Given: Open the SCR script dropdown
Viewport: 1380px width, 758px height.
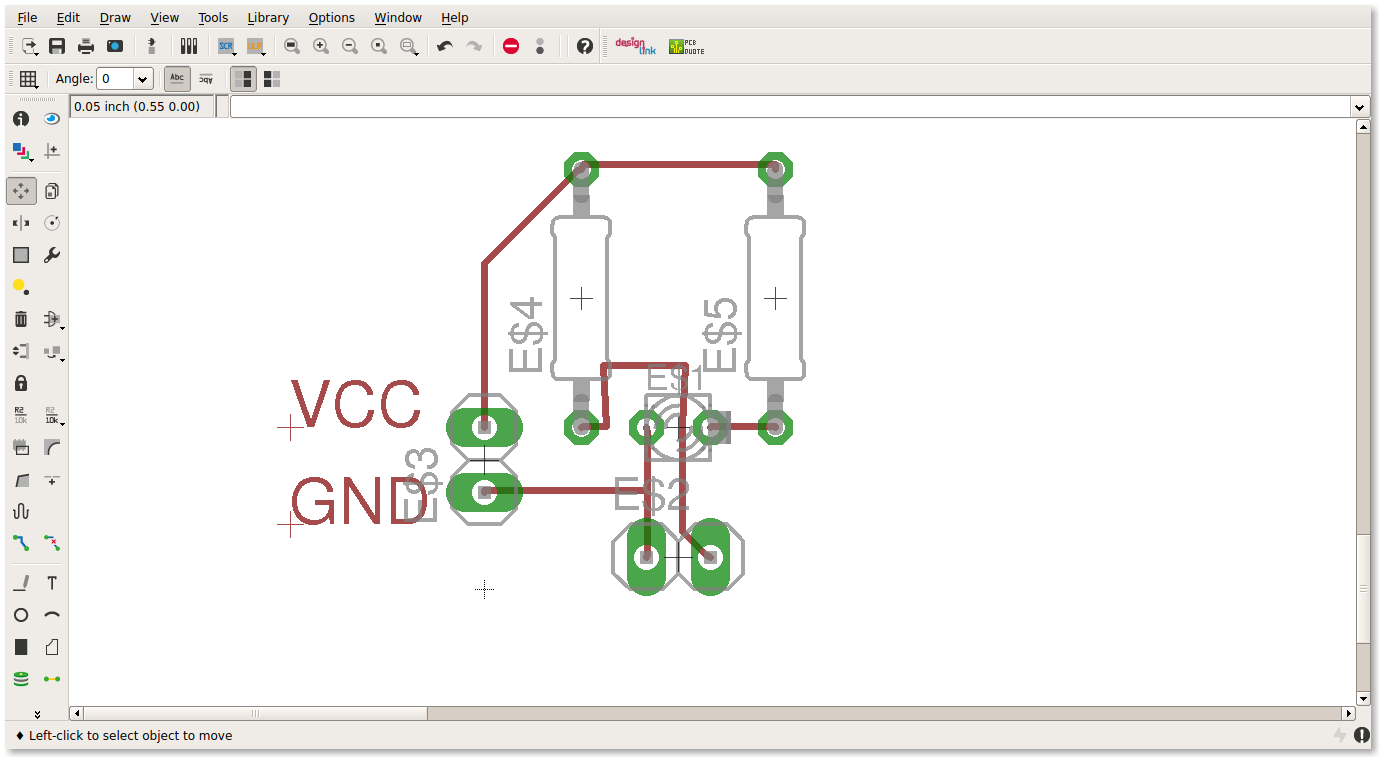Looking at the screenshot, I should 226,46.
